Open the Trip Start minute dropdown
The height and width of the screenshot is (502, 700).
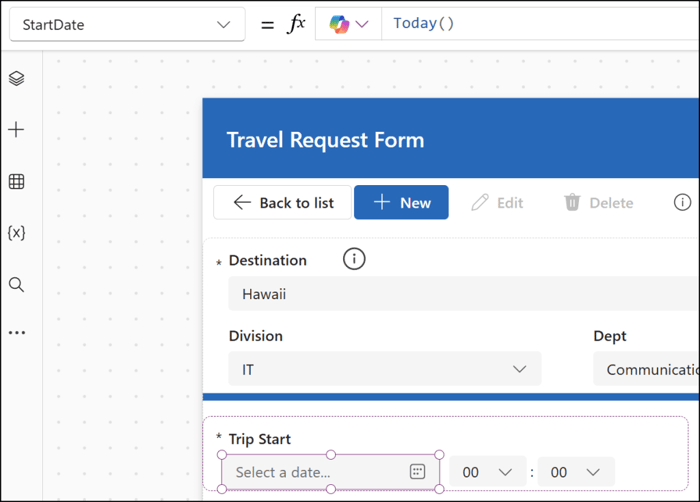(576, 472)
